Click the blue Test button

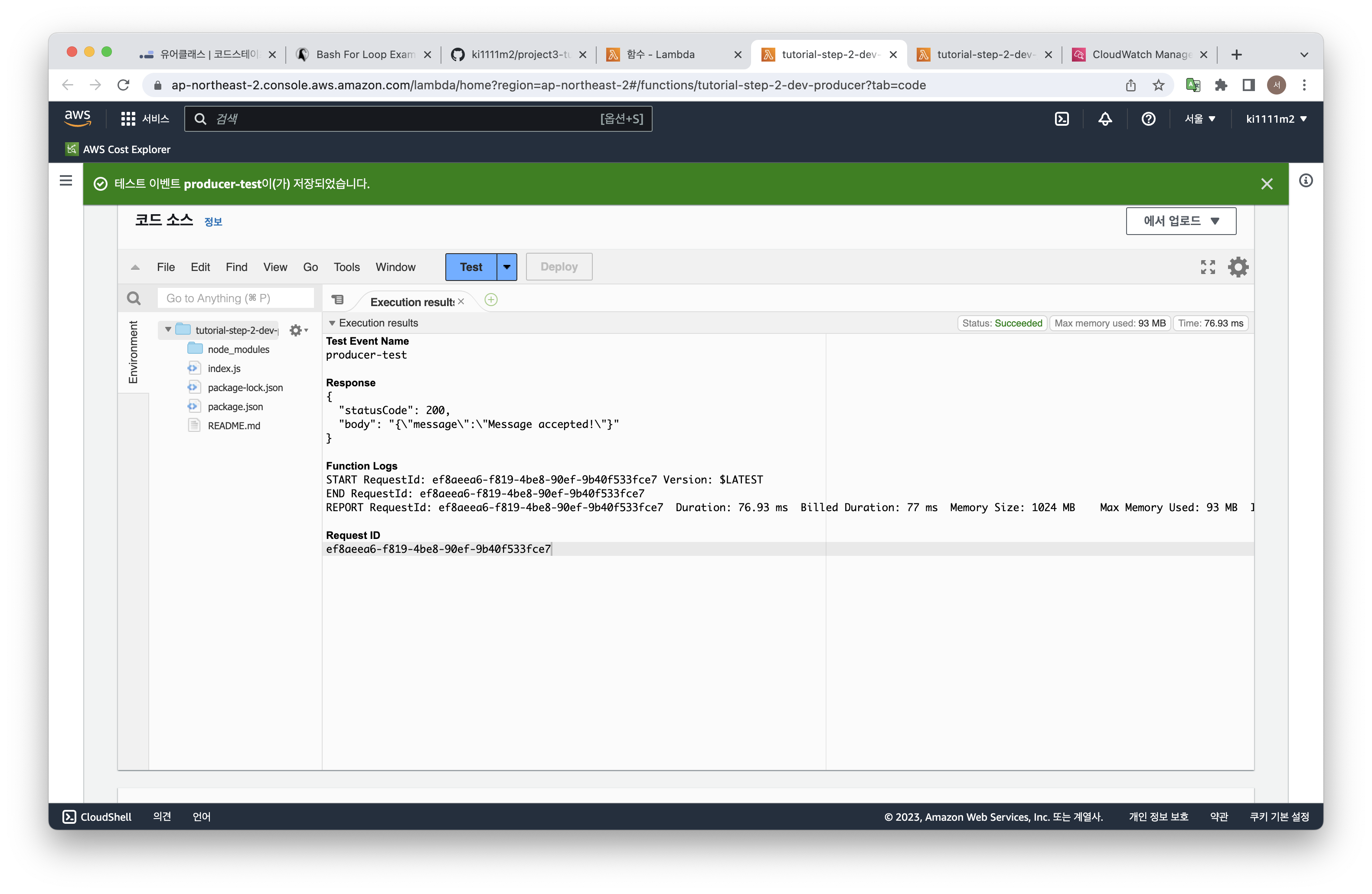pos(471,267)
